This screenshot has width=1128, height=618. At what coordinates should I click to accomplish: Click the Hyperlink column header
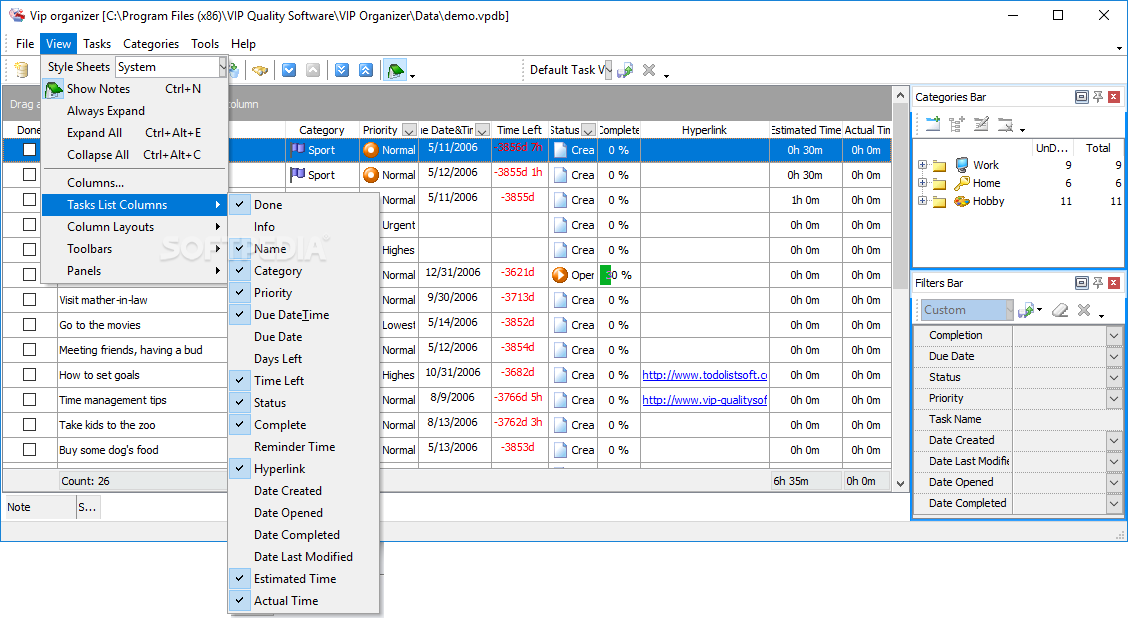pos(704,130)
